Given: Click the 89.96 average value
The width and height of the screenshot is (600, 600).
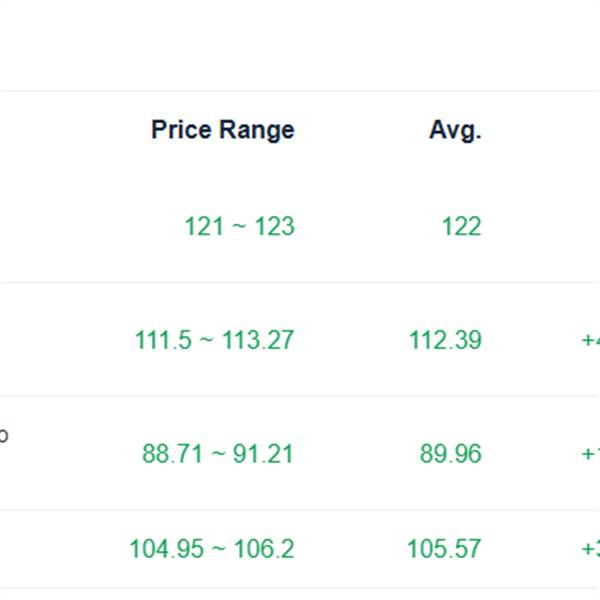Looking at the screenshot, I should (x=450, y=454).
